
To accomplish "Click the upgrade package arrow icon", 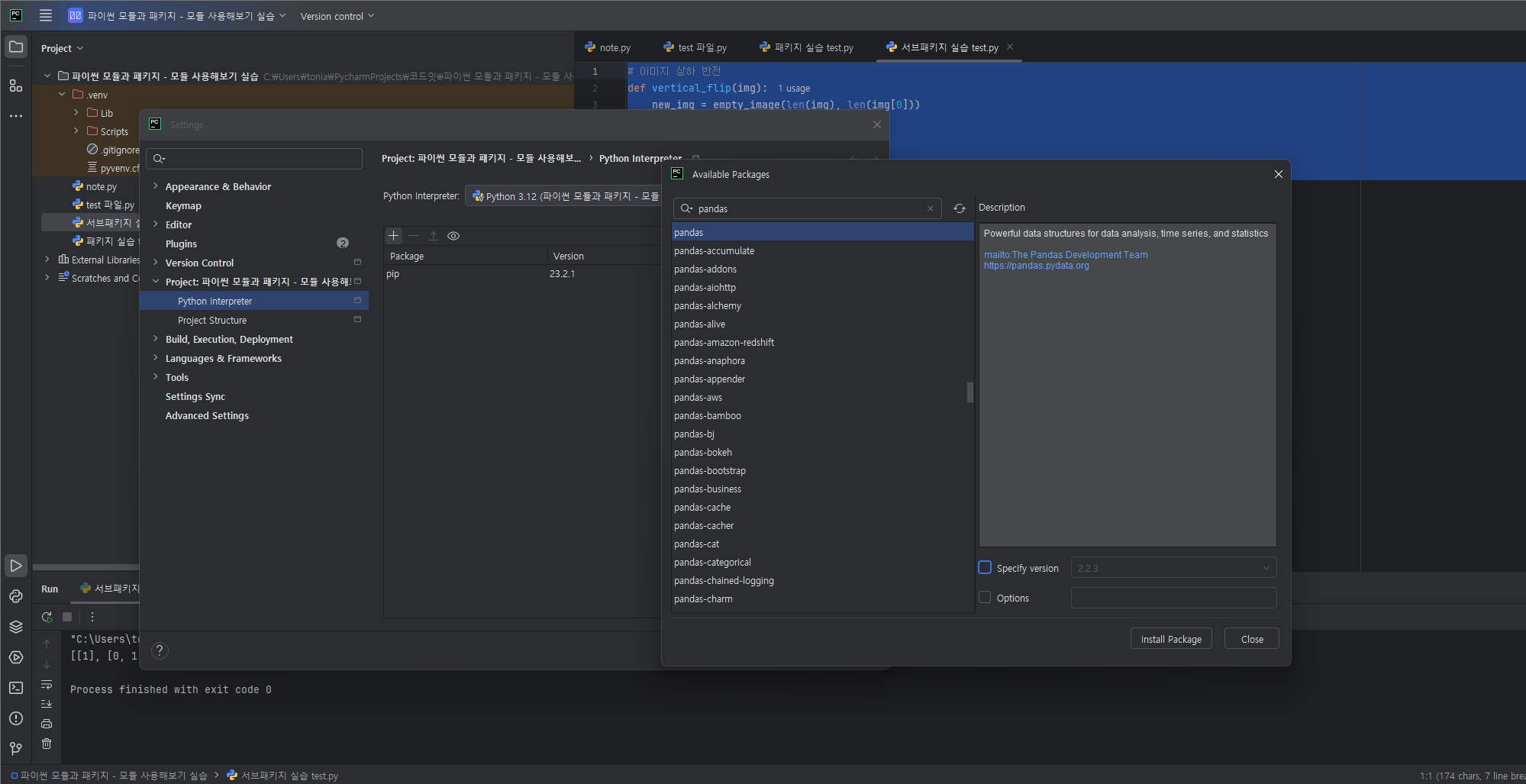I will (434, 236).
